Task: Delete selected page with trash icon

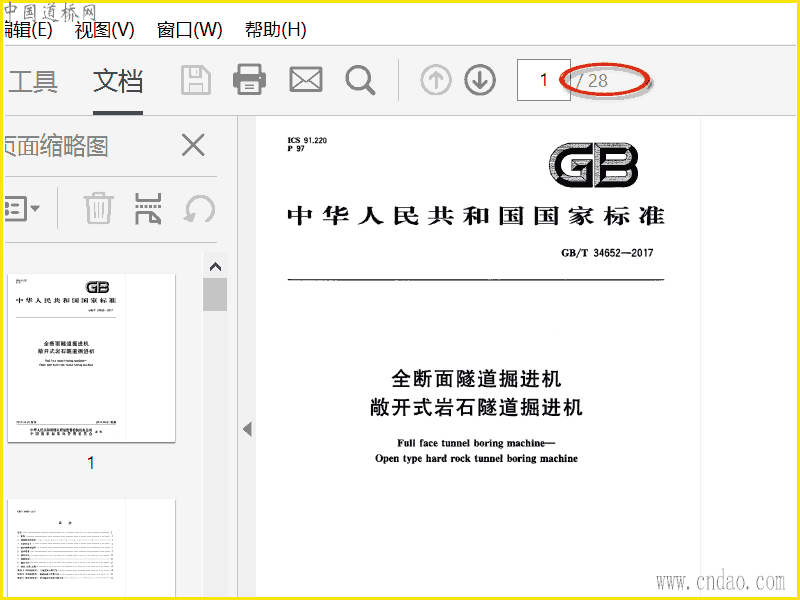Action: [98, 208]
